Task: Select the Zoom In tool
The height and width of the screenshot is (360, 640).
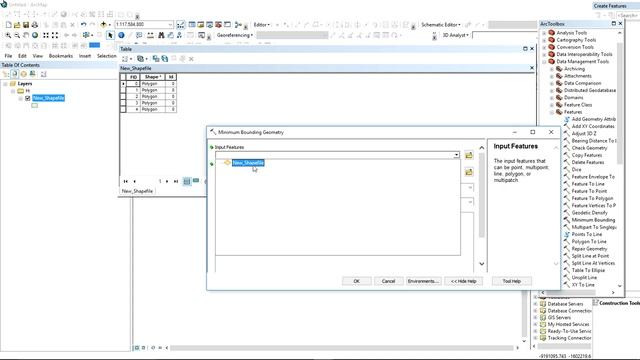Action: [8, 36]
